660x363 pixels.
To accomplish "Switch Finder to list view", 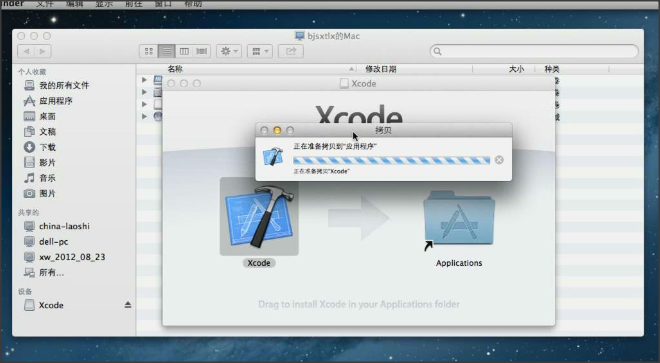I will (167, 51).
